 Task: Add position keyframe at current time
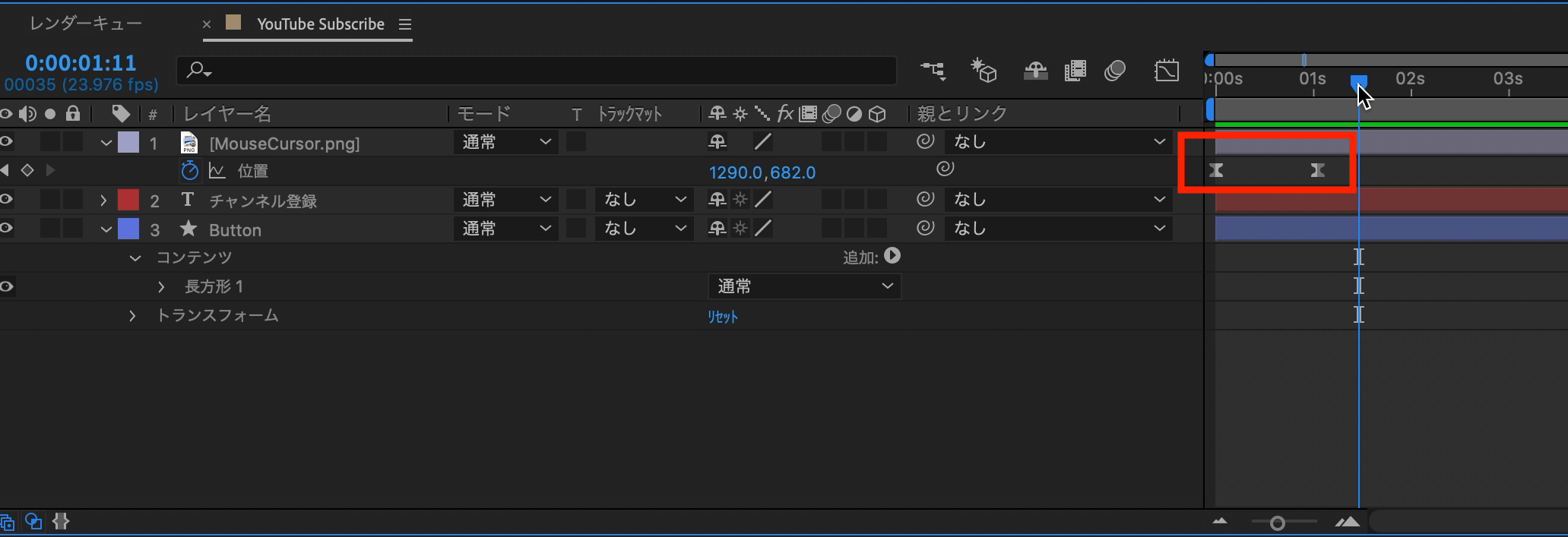[27, 170]
